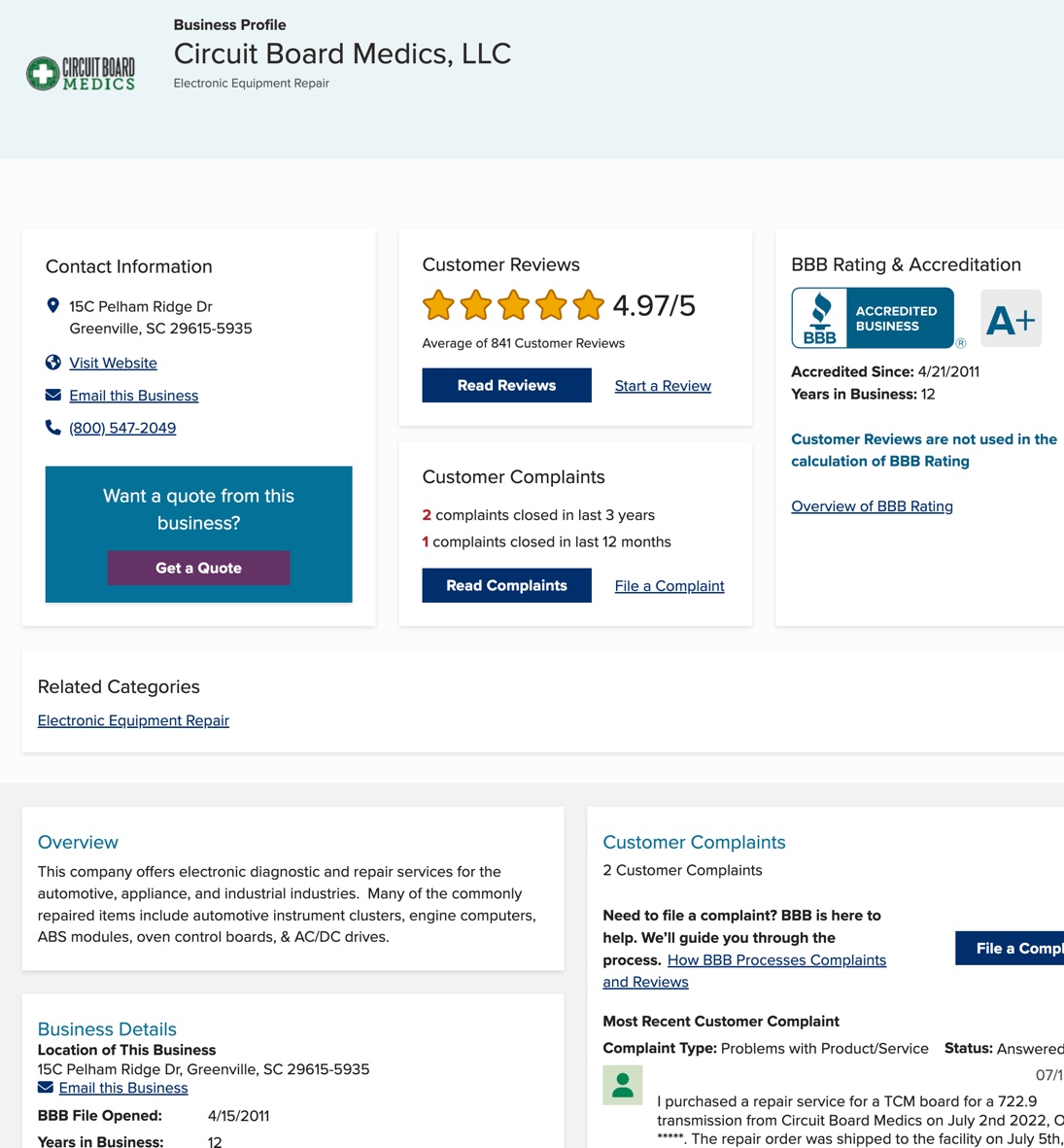Select the Electronic Equipment Repair category link
Screen dimensions: 1064x1148
coord(133,720)
